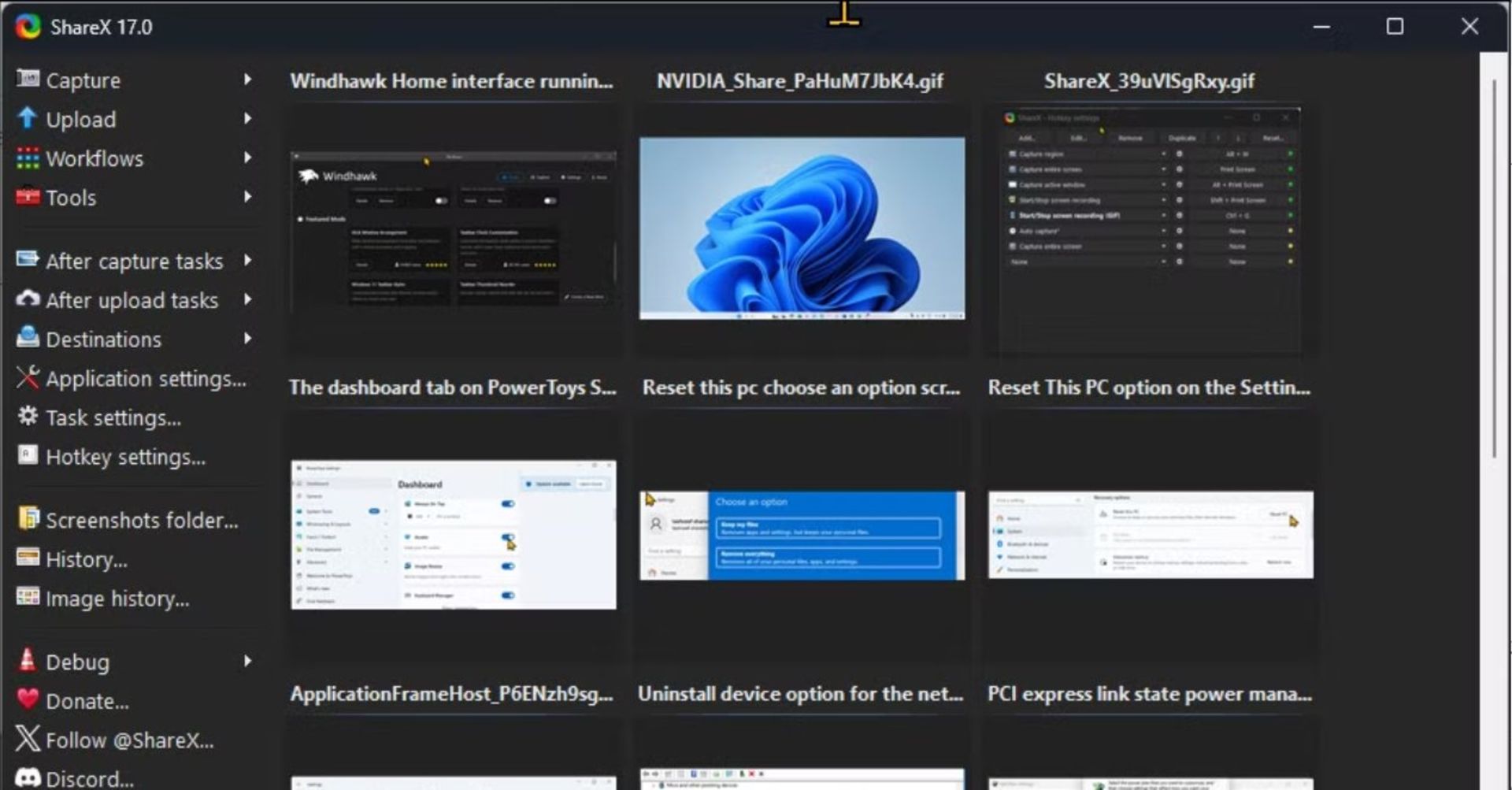Click the Upload arrow icon
The width and height of the screenshot is (1512, 790).
pyautogui.click(x=28, y=118)
